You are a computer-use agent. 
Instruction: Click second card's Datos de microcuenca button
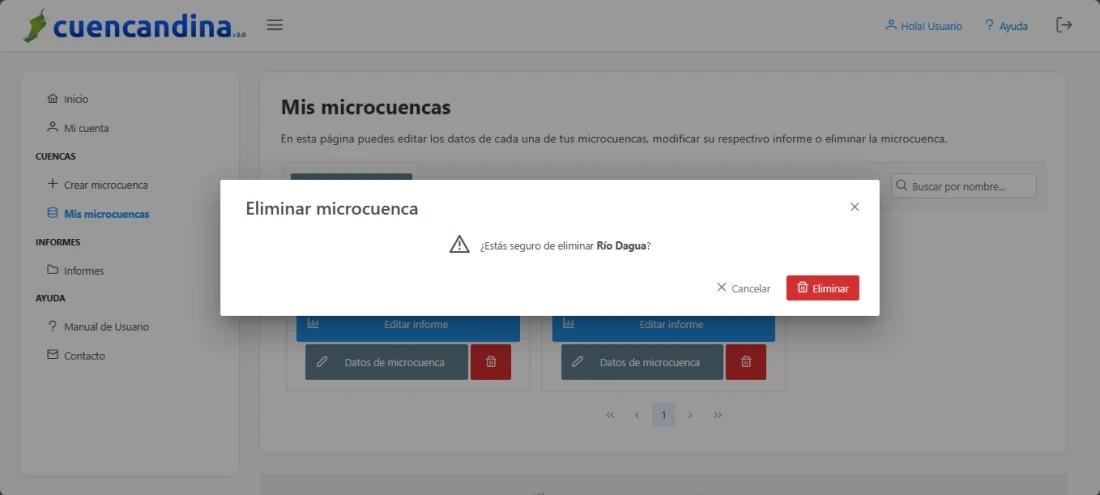tap(641, 362)
